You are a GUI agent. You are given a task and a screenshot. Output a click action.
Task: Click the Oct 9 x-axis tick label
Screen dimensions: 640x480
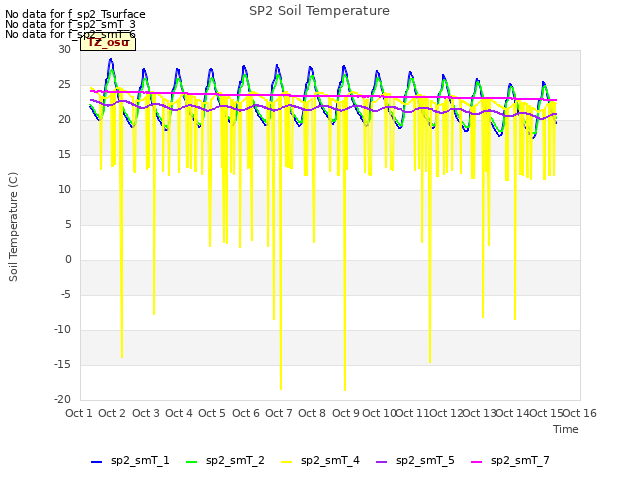(x=346, y=413)
